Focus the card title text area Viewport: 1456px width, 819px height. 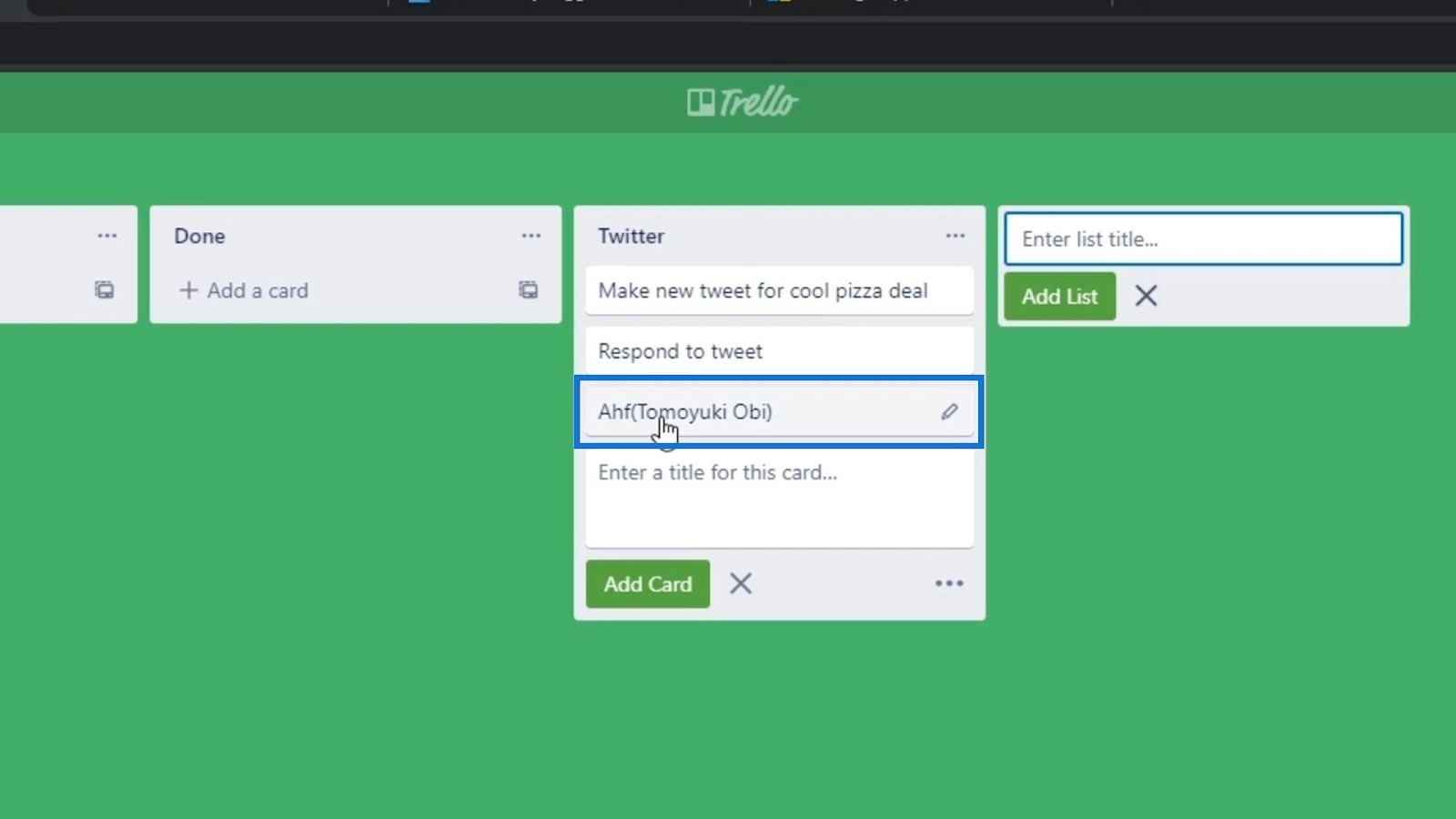(x=780, y=500)
